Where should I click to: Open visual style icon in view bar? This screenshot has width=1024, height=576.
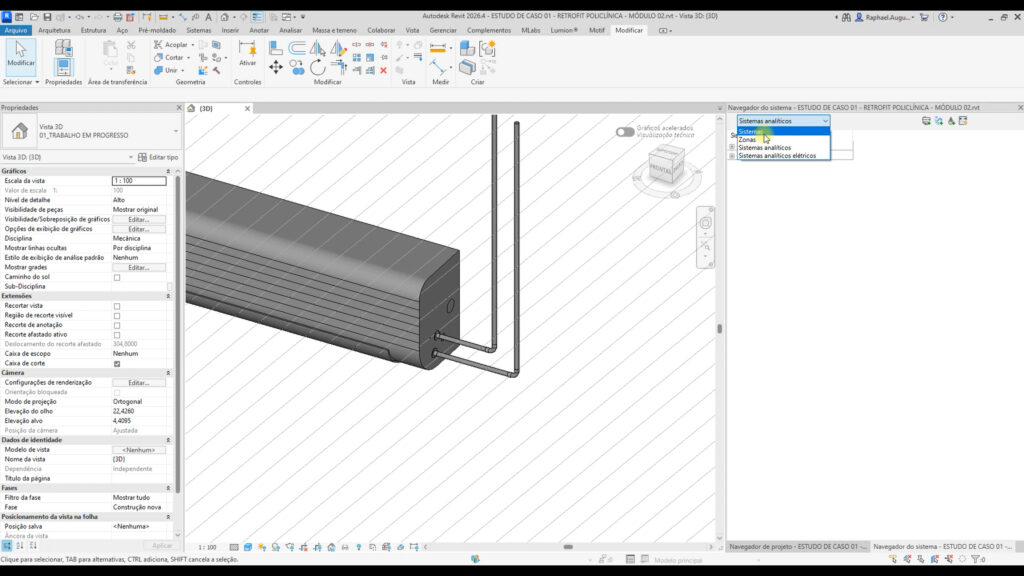tap(248, 547)
